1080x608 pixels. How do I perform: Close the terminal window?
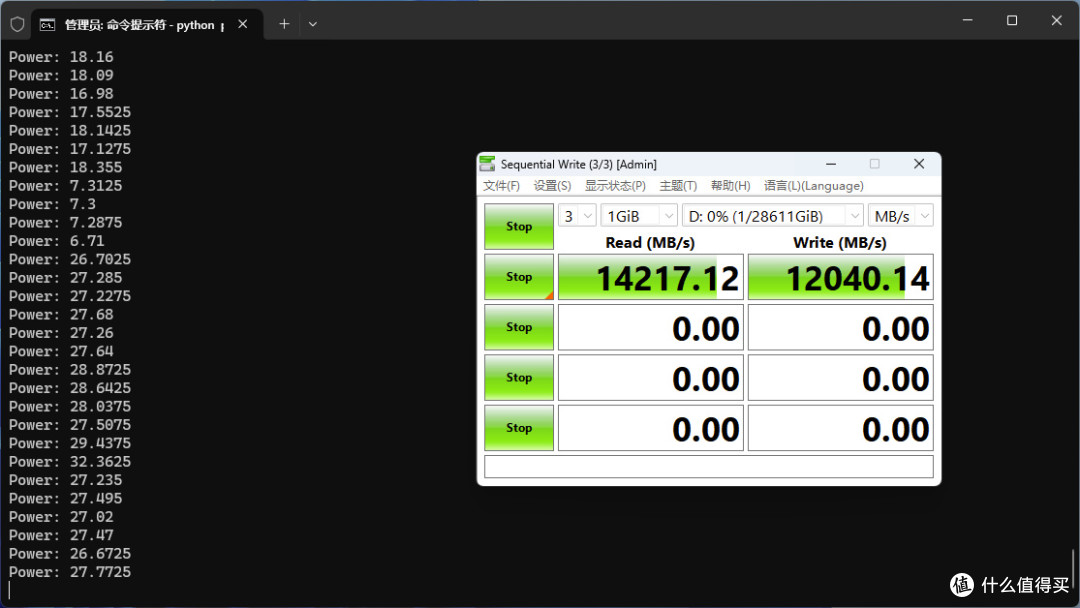[1057, 21]
